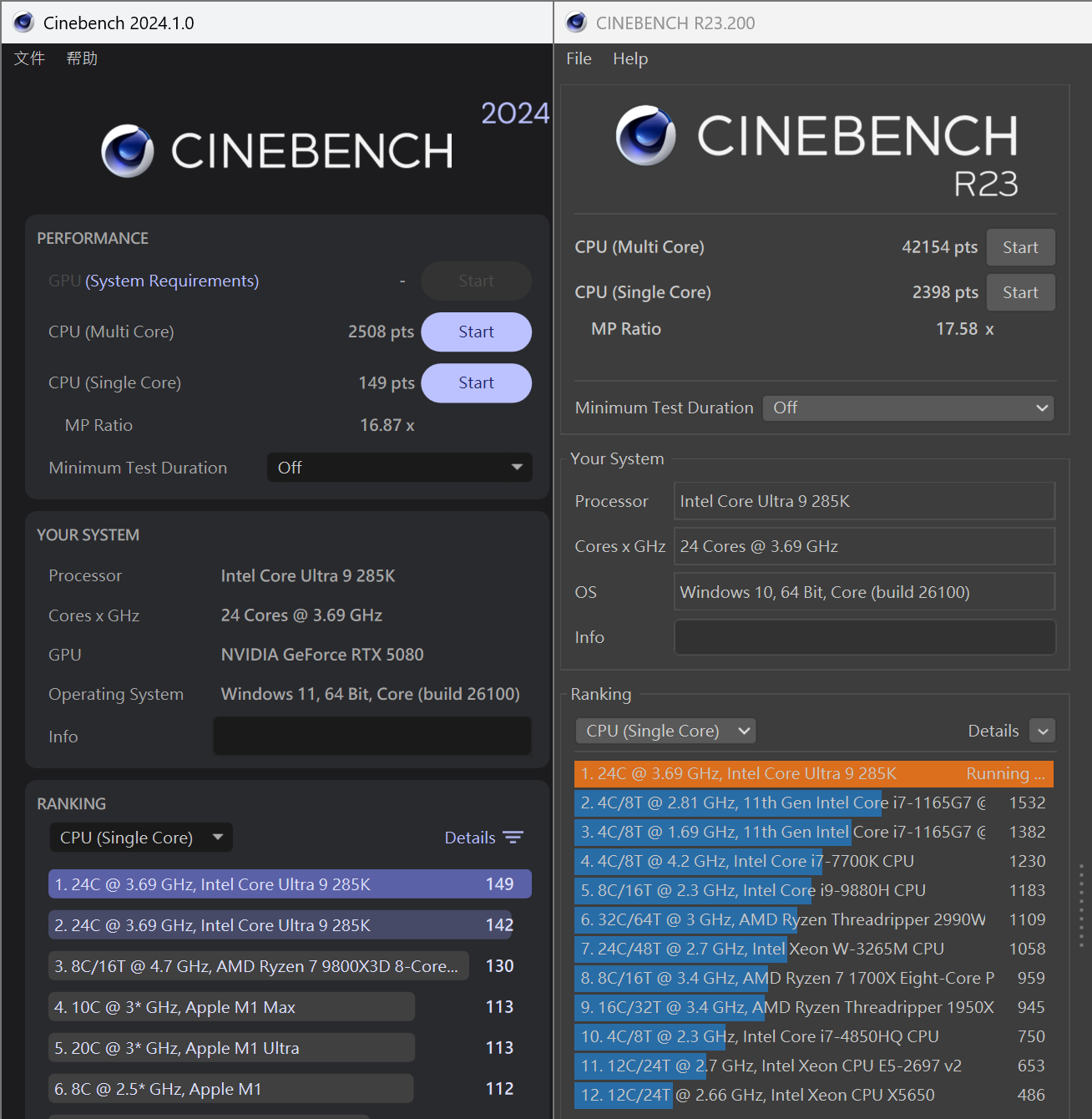Click the 2398 pts single core score in R23
Screen dimensions: 1092x1119
(945, 292)
